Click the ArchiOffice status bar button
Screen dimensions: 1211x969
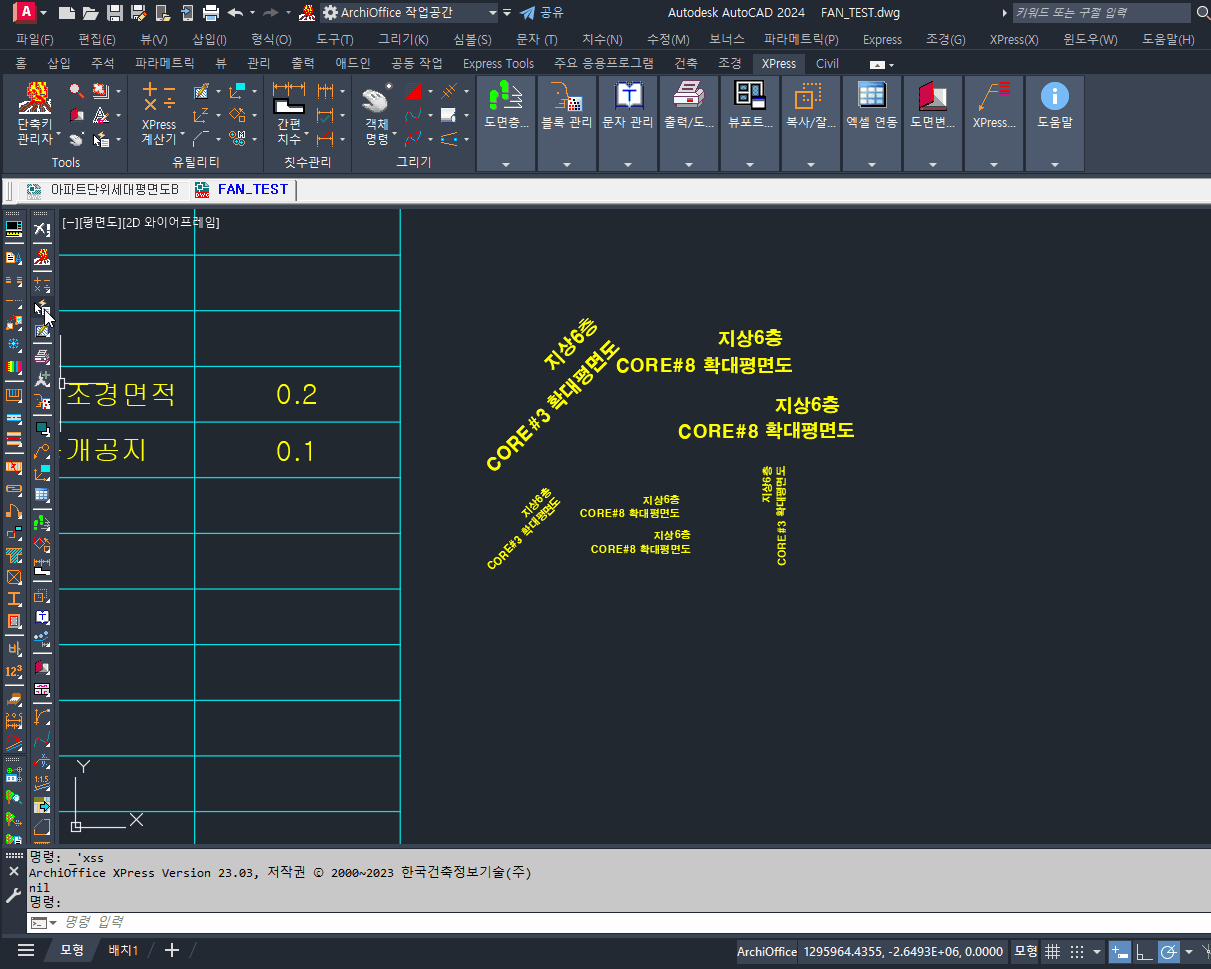tap(767, 951)
